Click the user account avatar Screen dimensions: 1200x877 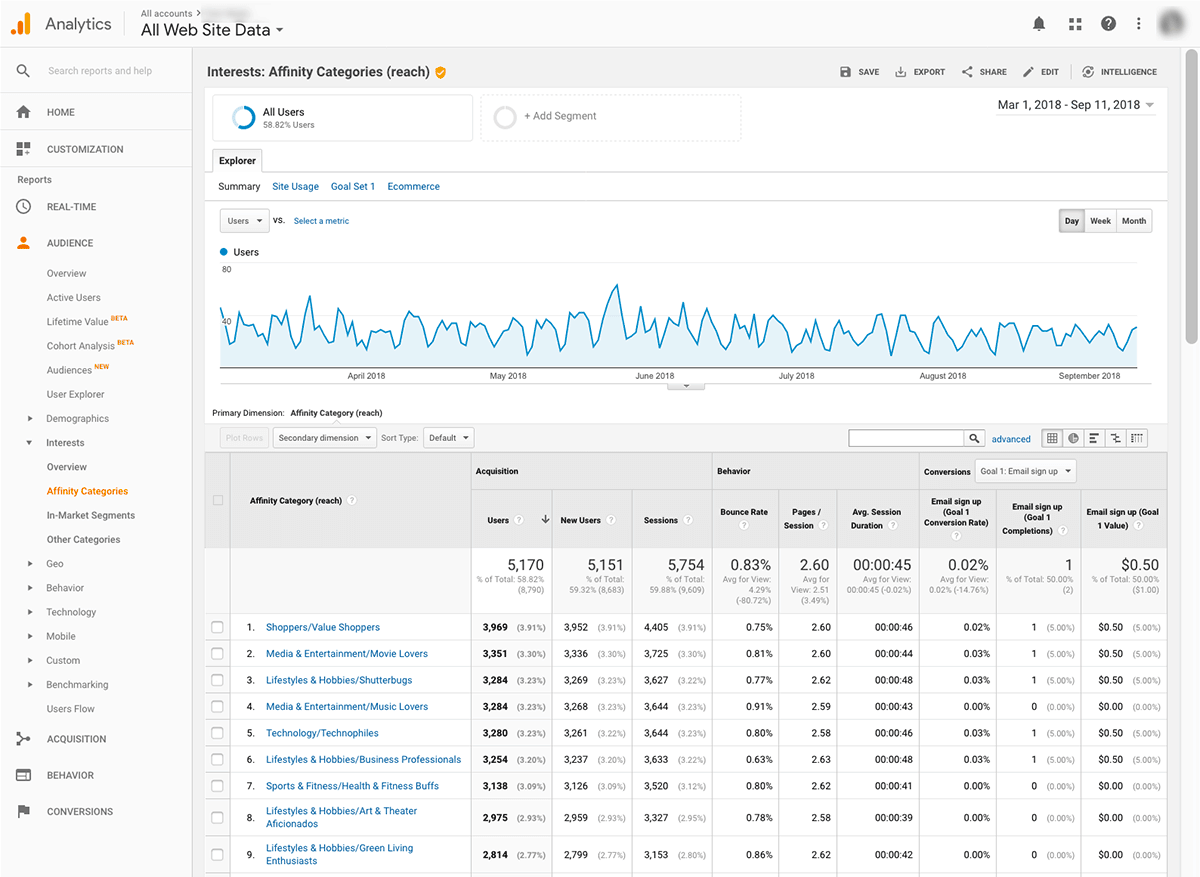click(x=1173, y=24)
